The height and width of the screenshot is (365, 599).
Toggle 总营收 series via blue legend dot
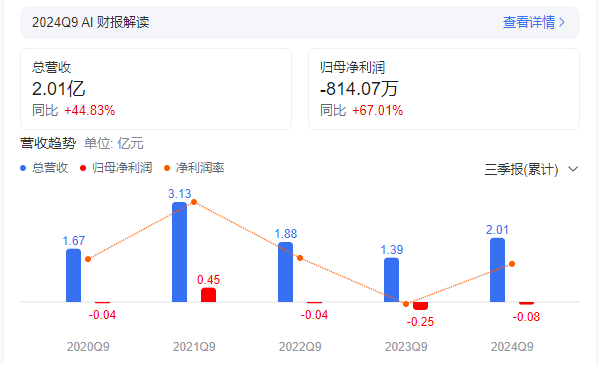(23, 168)
